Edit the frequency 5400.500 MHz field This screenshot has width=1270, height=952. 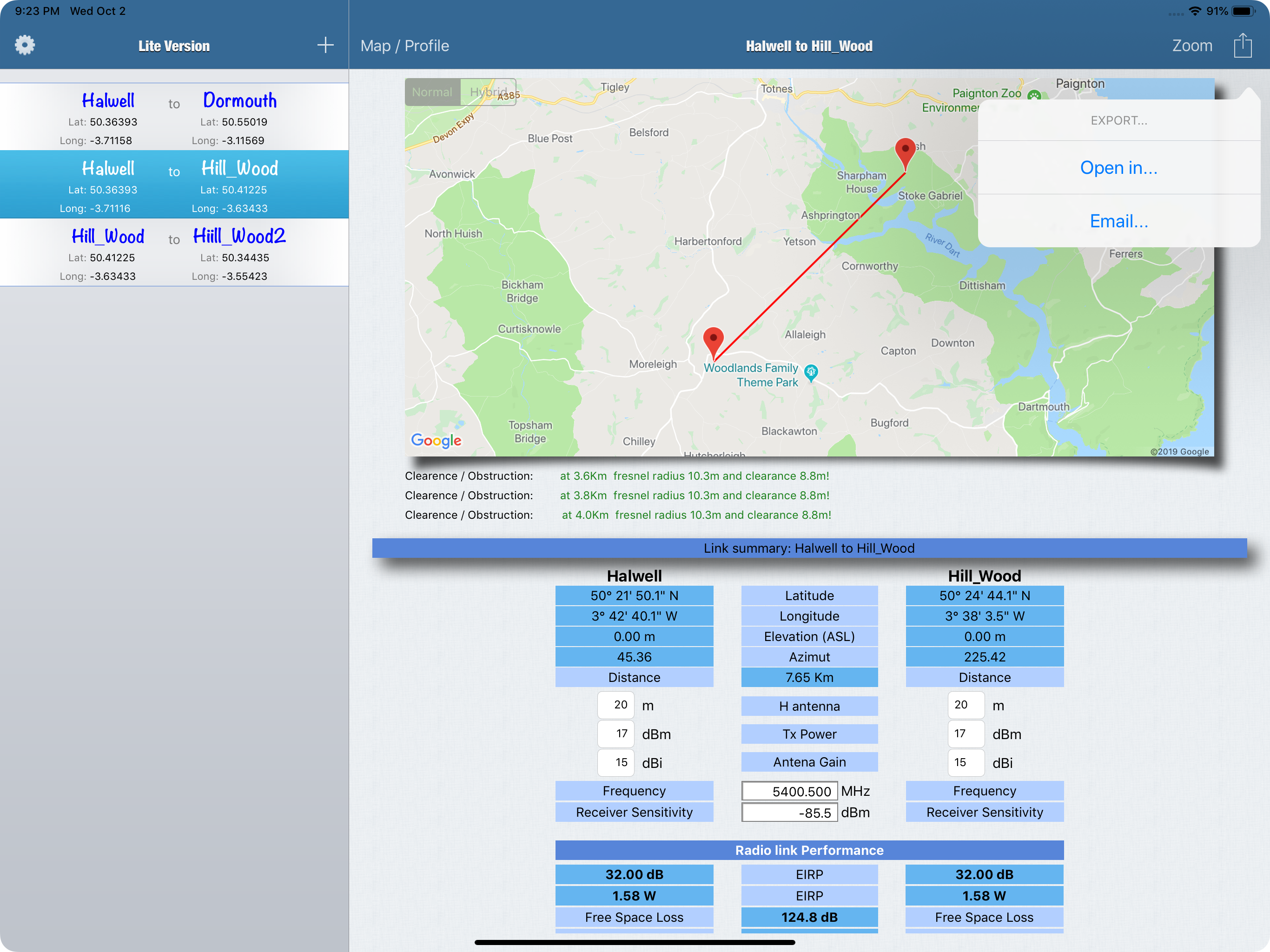[789, 791]
